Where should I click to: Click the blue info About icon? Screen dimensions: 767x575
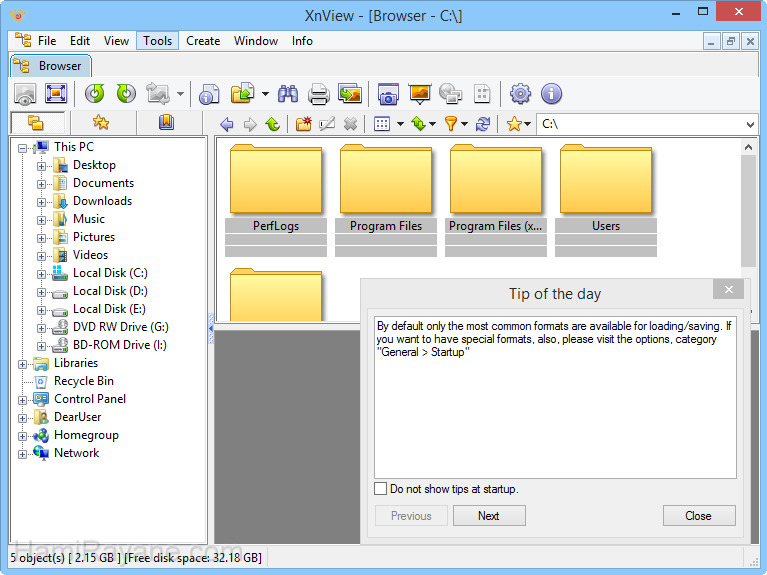pyautogui.click(x=551, y=93)
